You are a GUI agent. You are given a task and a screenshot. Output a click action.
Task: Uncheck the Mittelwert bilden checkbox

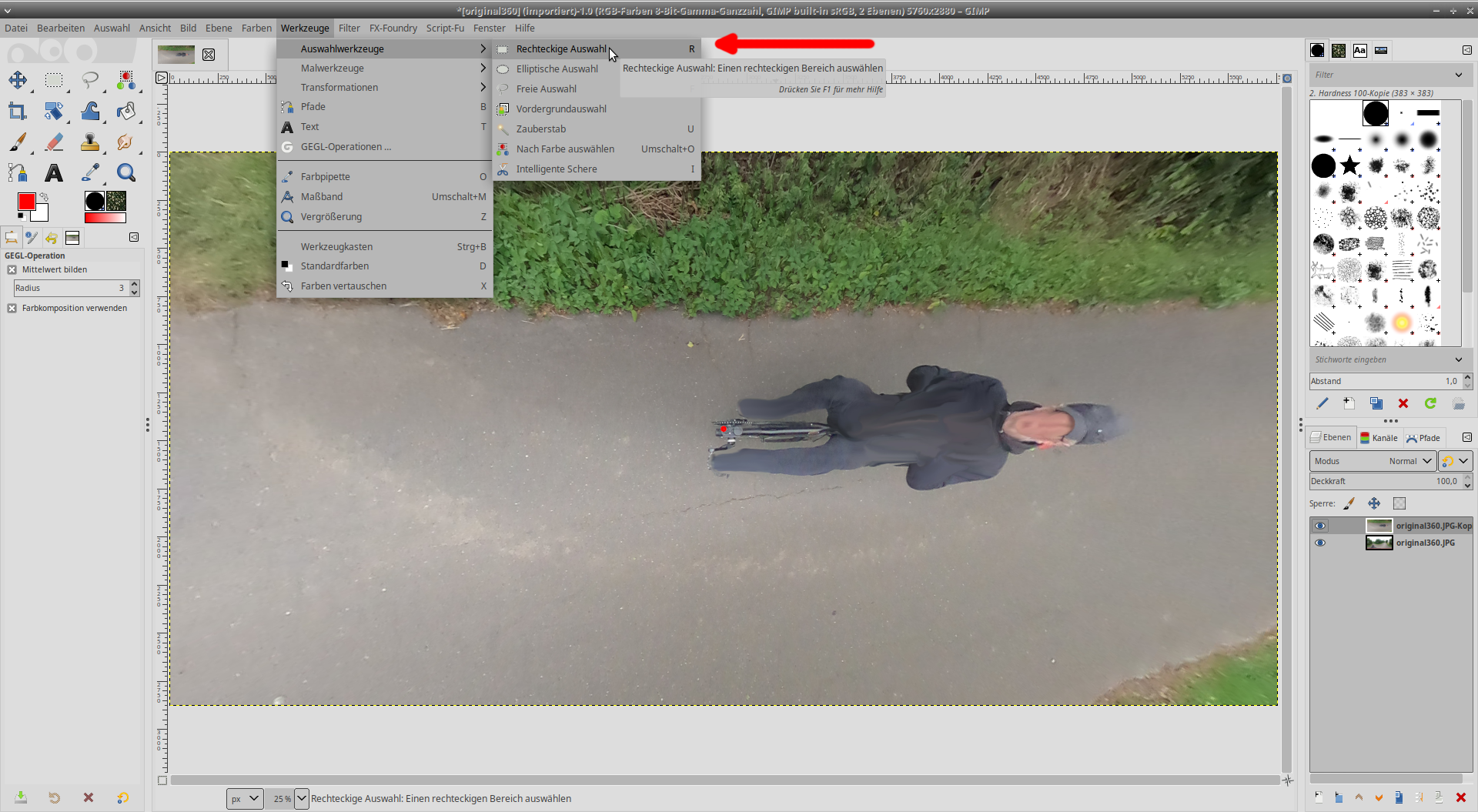(12, 269)
